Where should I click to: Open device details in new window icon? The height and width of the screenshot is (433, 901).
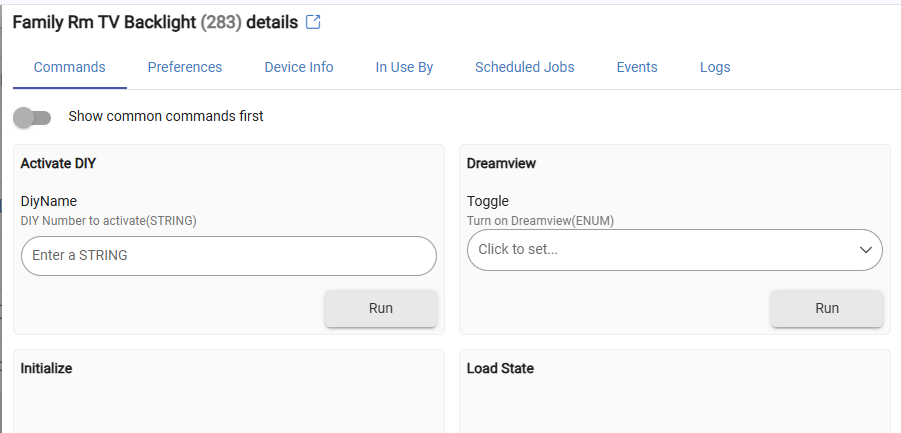[313, 22]
